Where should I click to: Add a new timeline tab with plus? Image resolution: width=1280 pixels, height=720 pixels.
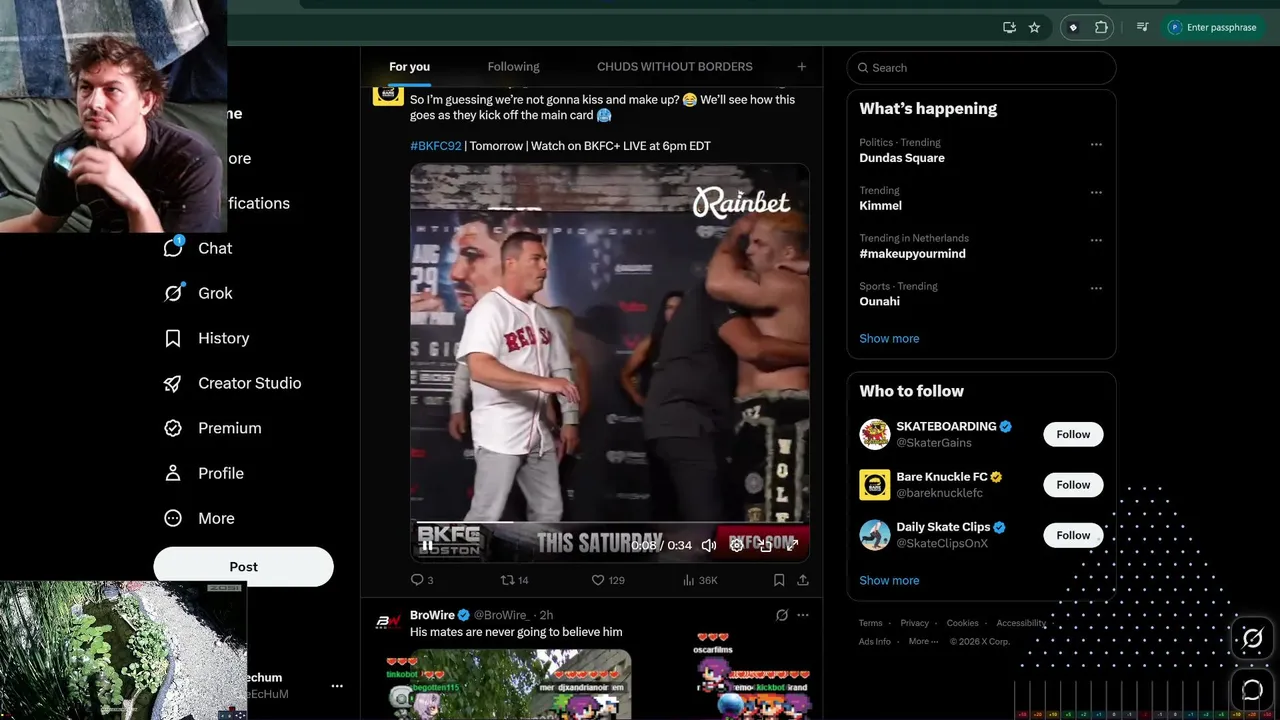801,67
